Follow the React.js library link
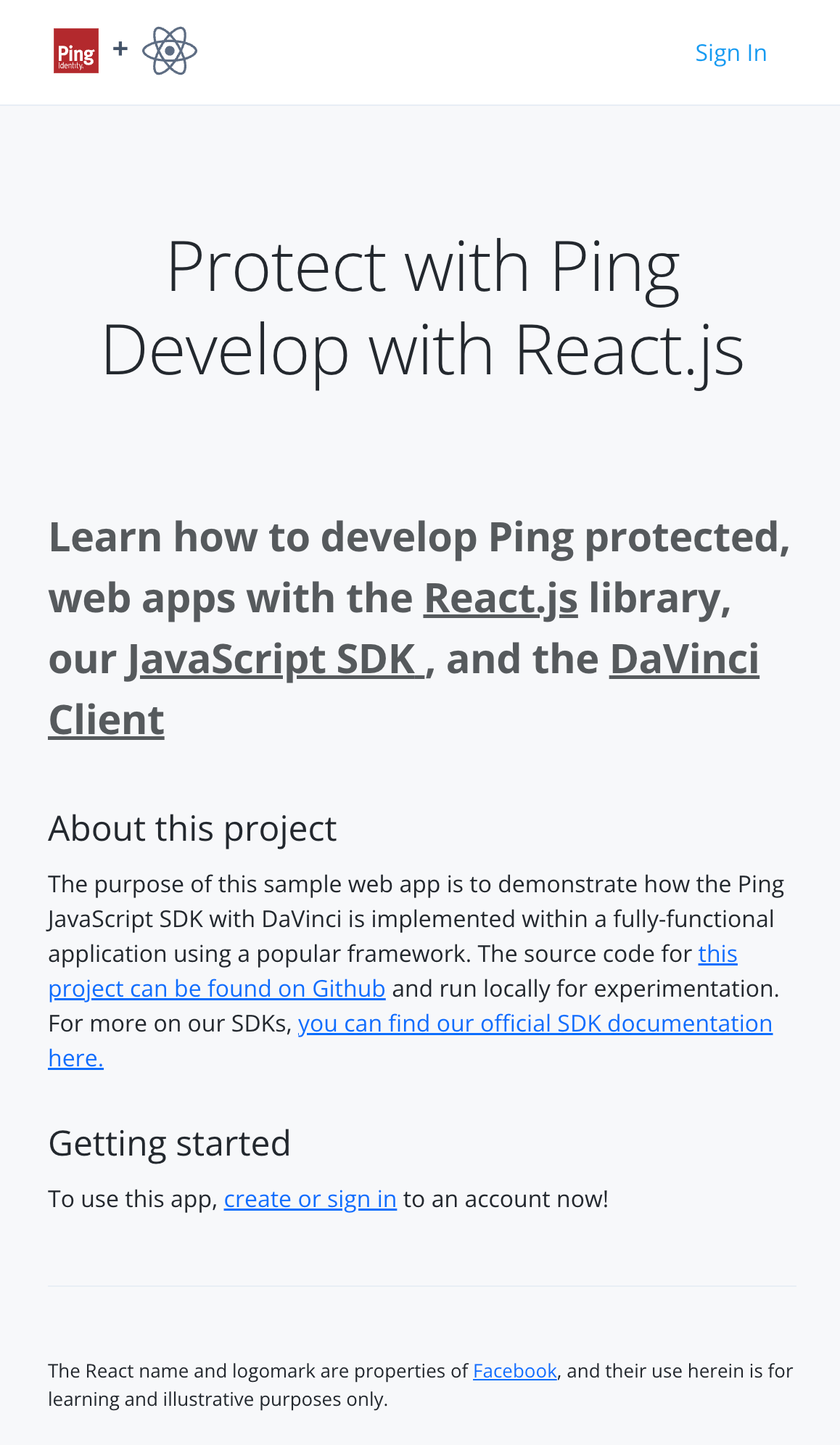Image resolution: width=840 pixels, height=1445 pixels. (x=501, y=599)
